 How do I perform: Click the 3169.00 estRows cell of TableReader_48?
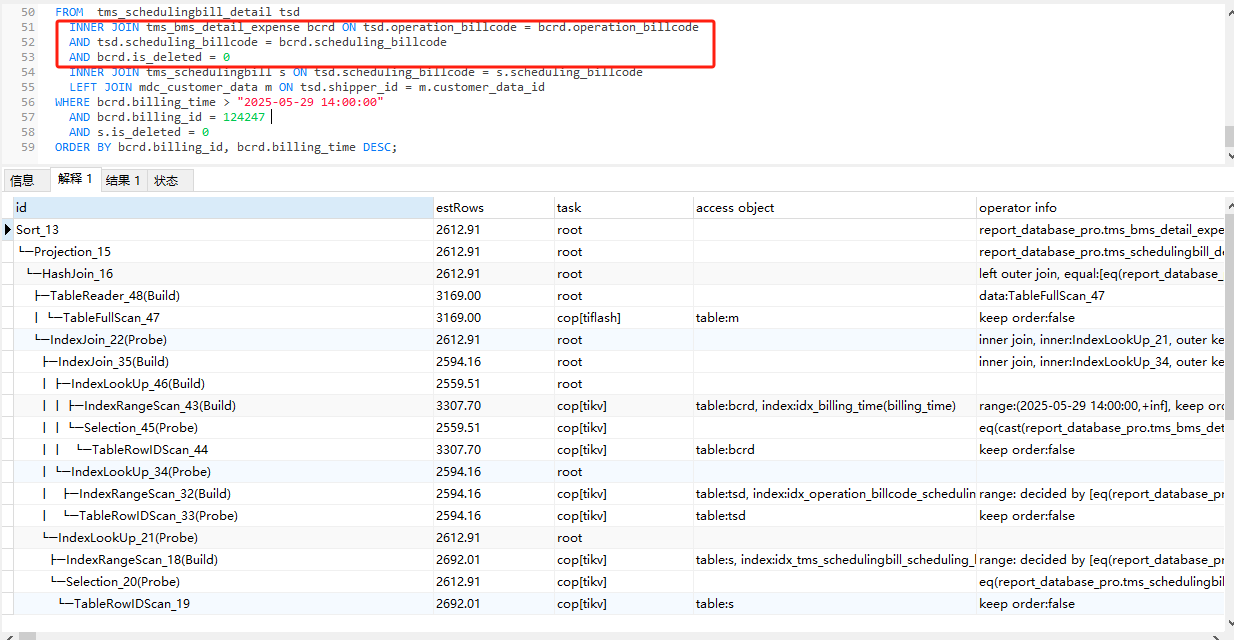click(x=458, y=296)
